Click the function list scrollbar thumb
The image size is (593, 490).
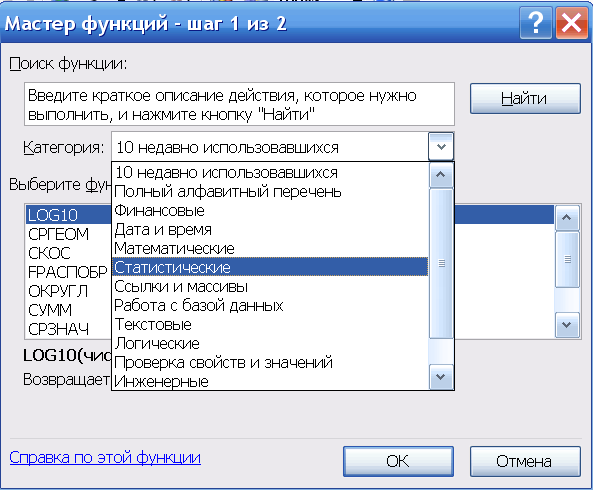[567, 259]
